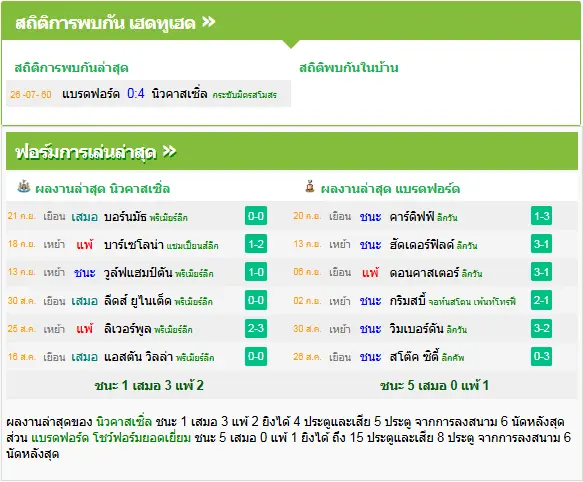The width and height of the screenshot is (583, 482).
Task: Click the 0-0 score for บอร์นมัธ match
Action: coord(256,216)
